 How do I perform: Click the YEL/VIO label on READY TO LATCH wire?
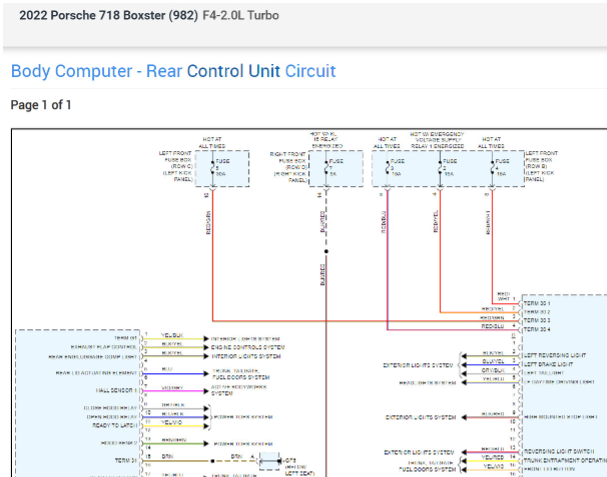point(172,422)
